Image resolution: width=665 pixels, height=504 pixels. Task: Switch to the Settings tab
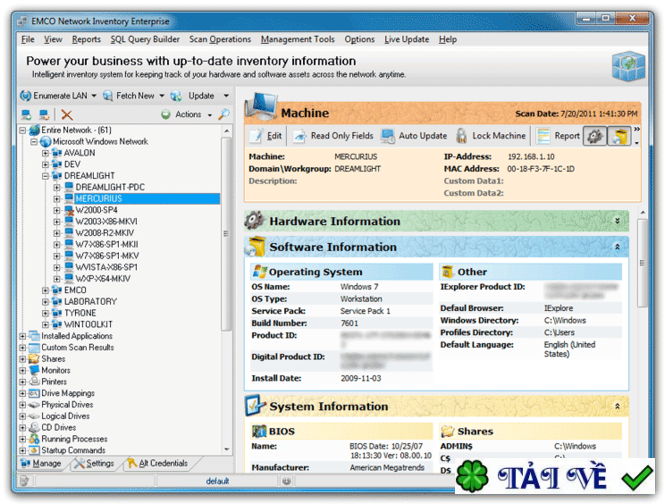(x=94, y=463)
